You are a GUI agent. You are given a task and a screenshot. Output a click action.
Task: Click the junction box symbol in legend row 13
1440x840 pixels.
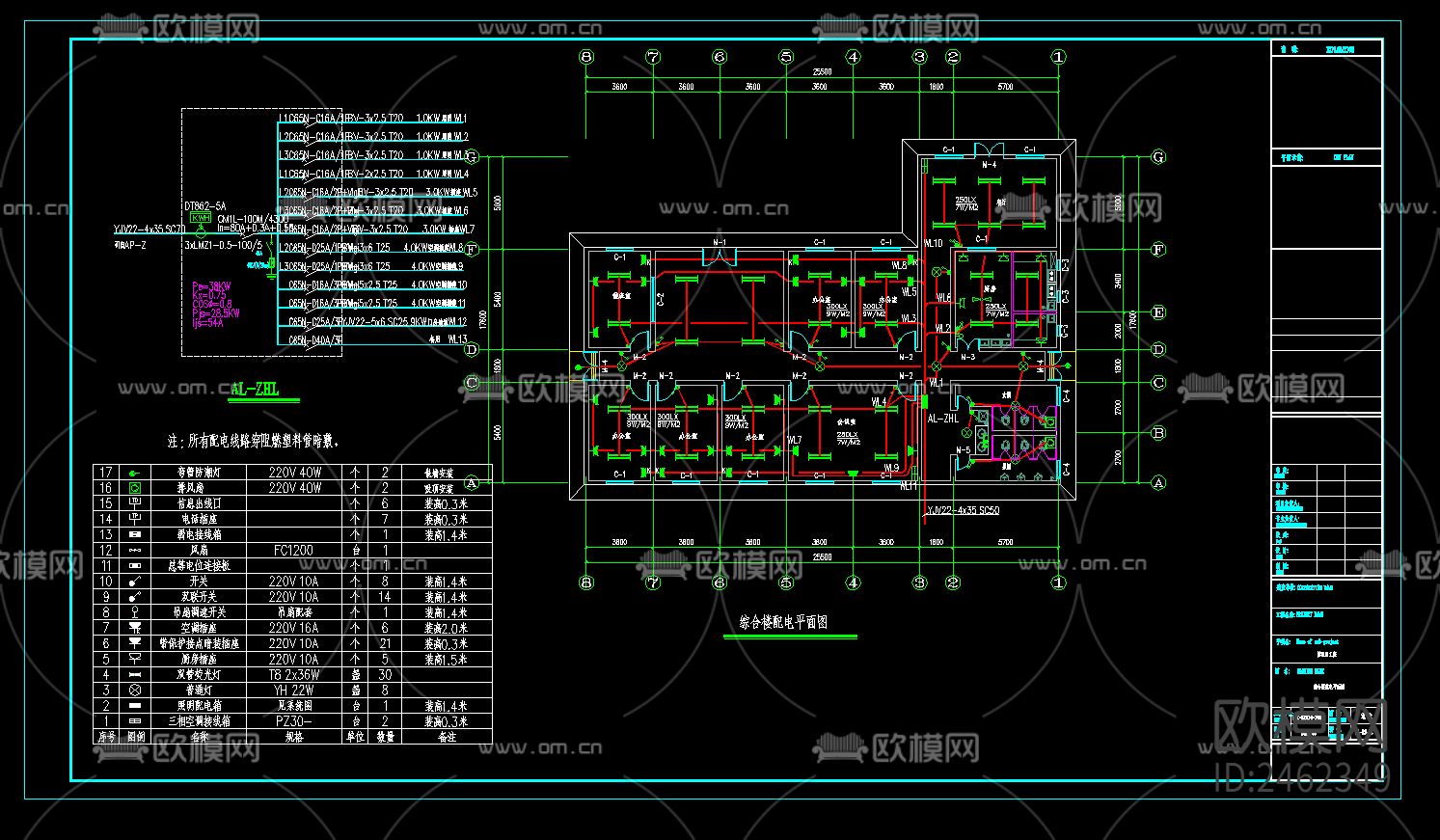point(136,534)
